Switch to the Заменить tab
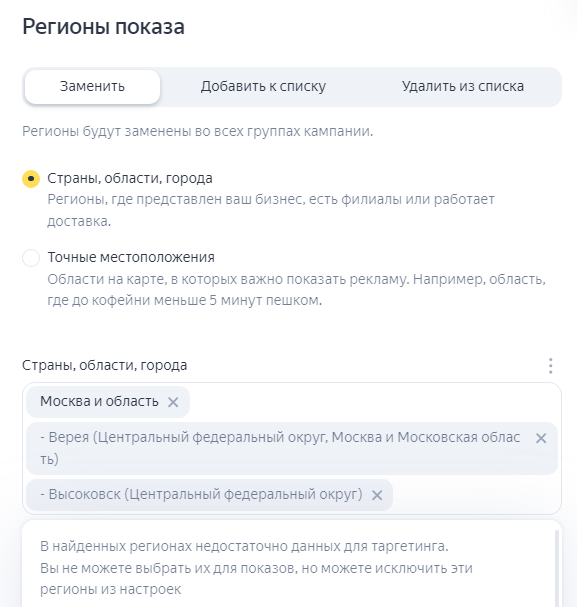577x607 pixels. tap(92, 87)
